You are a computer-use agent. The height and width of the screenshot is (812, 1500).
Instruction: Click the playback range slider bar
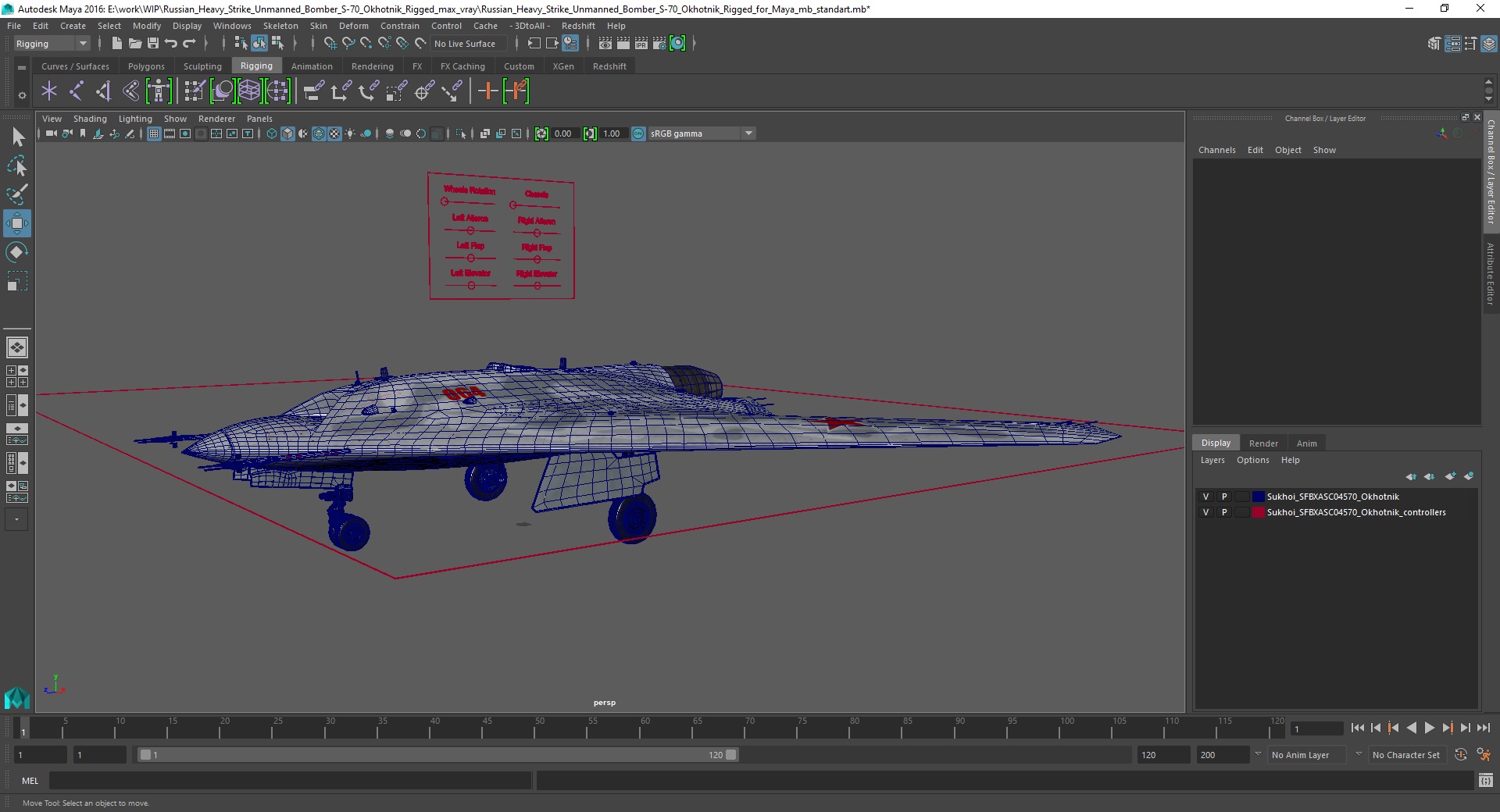[x=437, y=755]
